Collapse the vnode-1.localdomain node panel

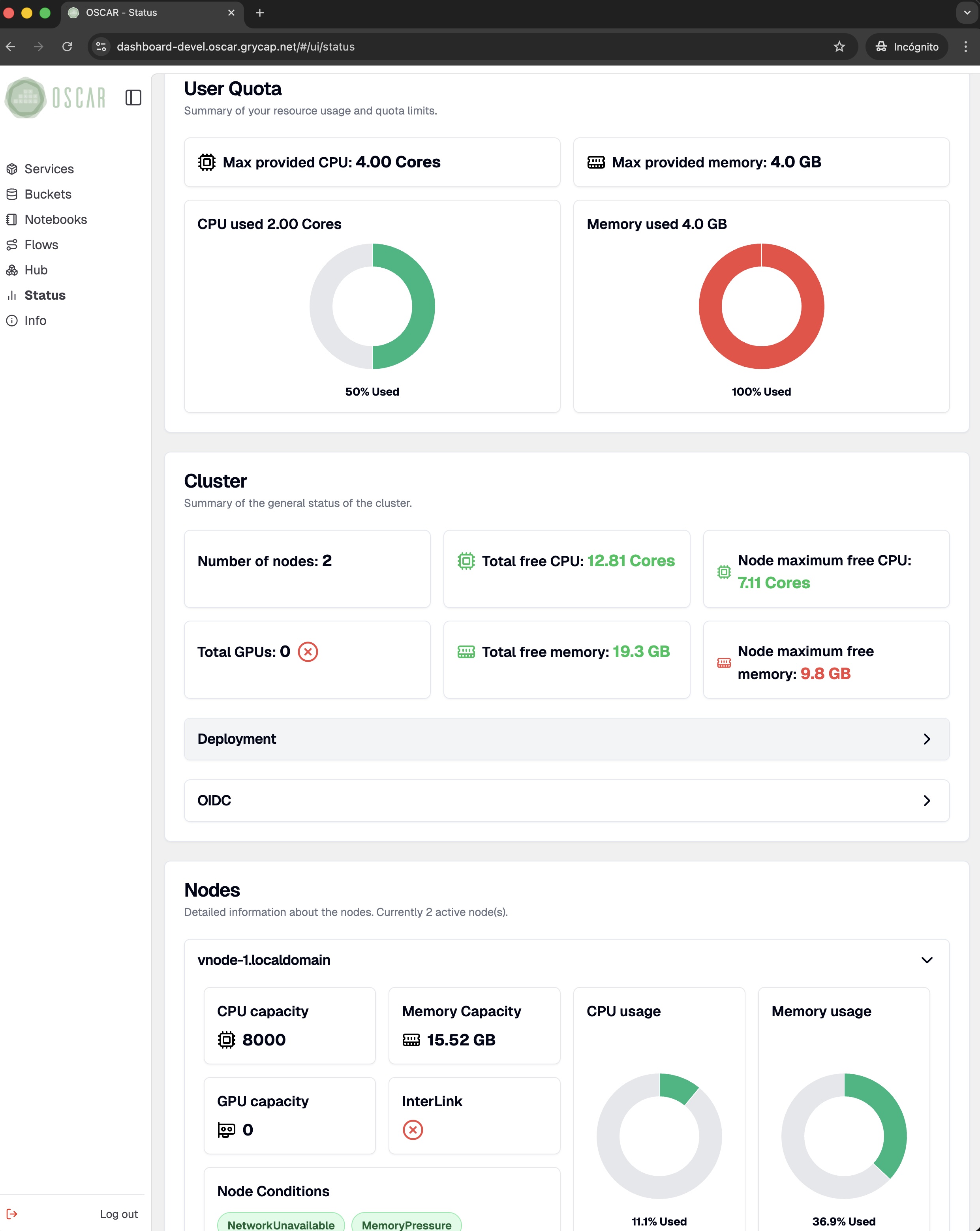pyautogui.click(x=927, y=960)
